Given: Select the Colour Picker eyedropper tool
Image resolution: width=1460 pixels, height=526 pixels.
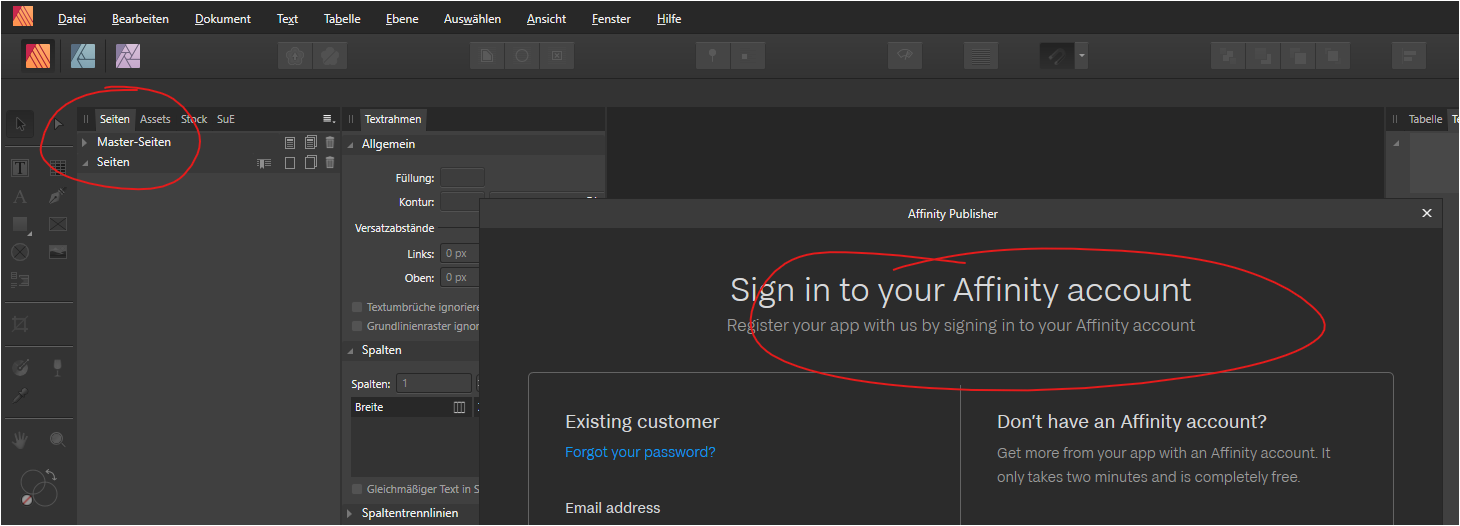Looking at the screenshot, I should pyautogui.click(x=20, y=396).
